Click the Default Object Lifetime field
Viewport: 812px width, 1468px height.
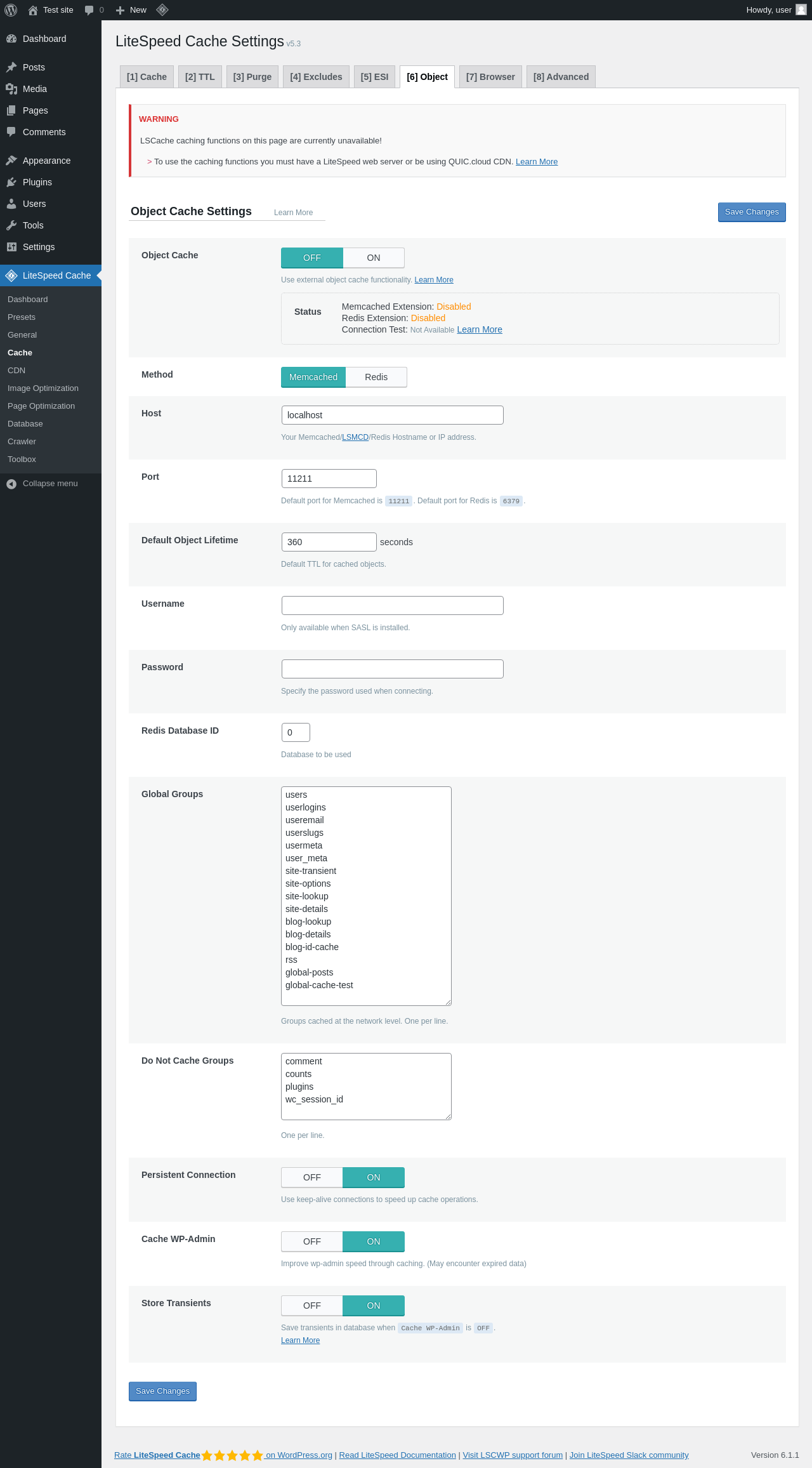pos(329,542)
